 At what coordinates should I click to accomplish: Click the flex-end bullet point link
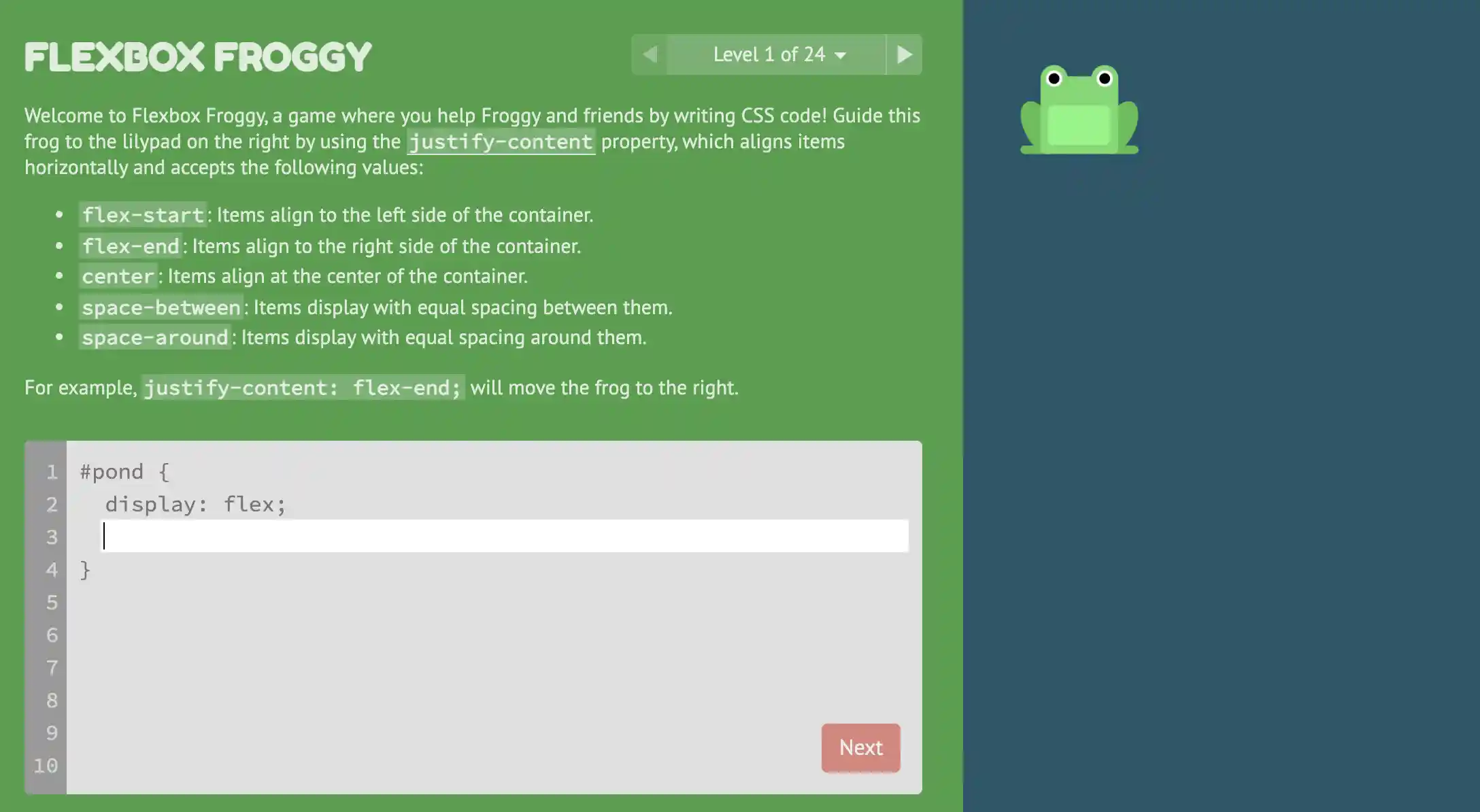[129, 245]
